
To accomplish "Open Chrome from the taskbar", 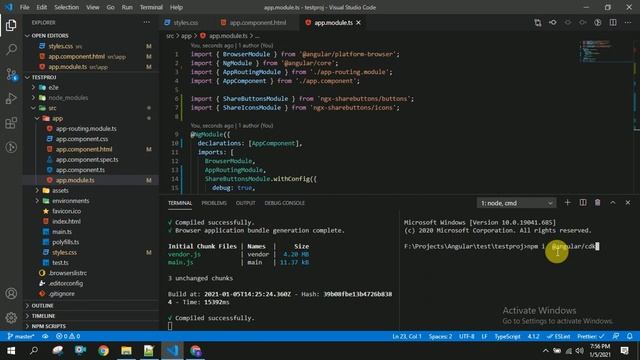I will click(103, 351).
